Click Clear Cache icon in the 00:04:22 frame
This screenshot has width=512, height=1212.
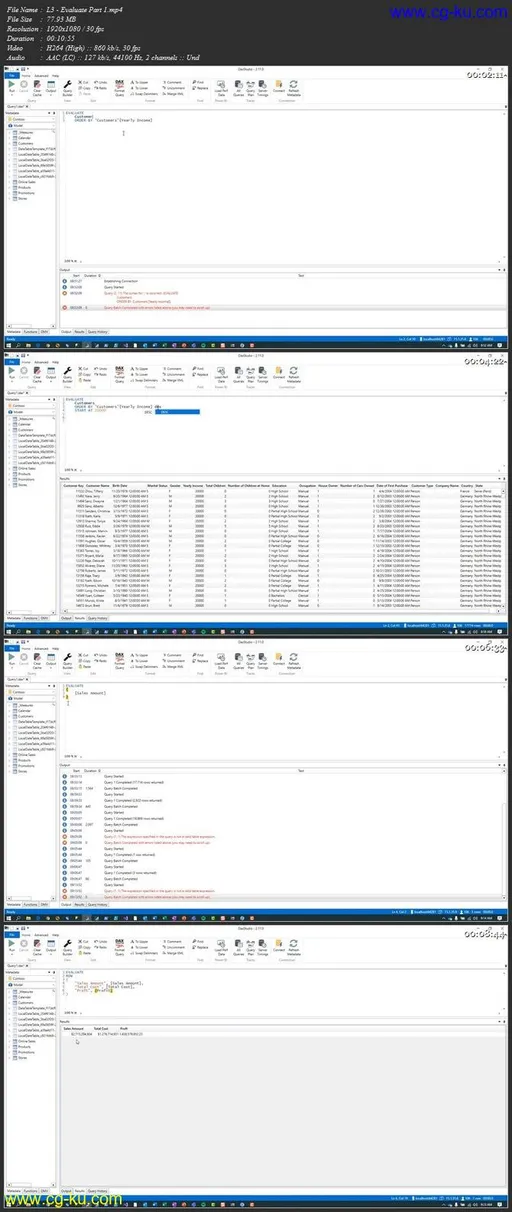click(40, 373)
